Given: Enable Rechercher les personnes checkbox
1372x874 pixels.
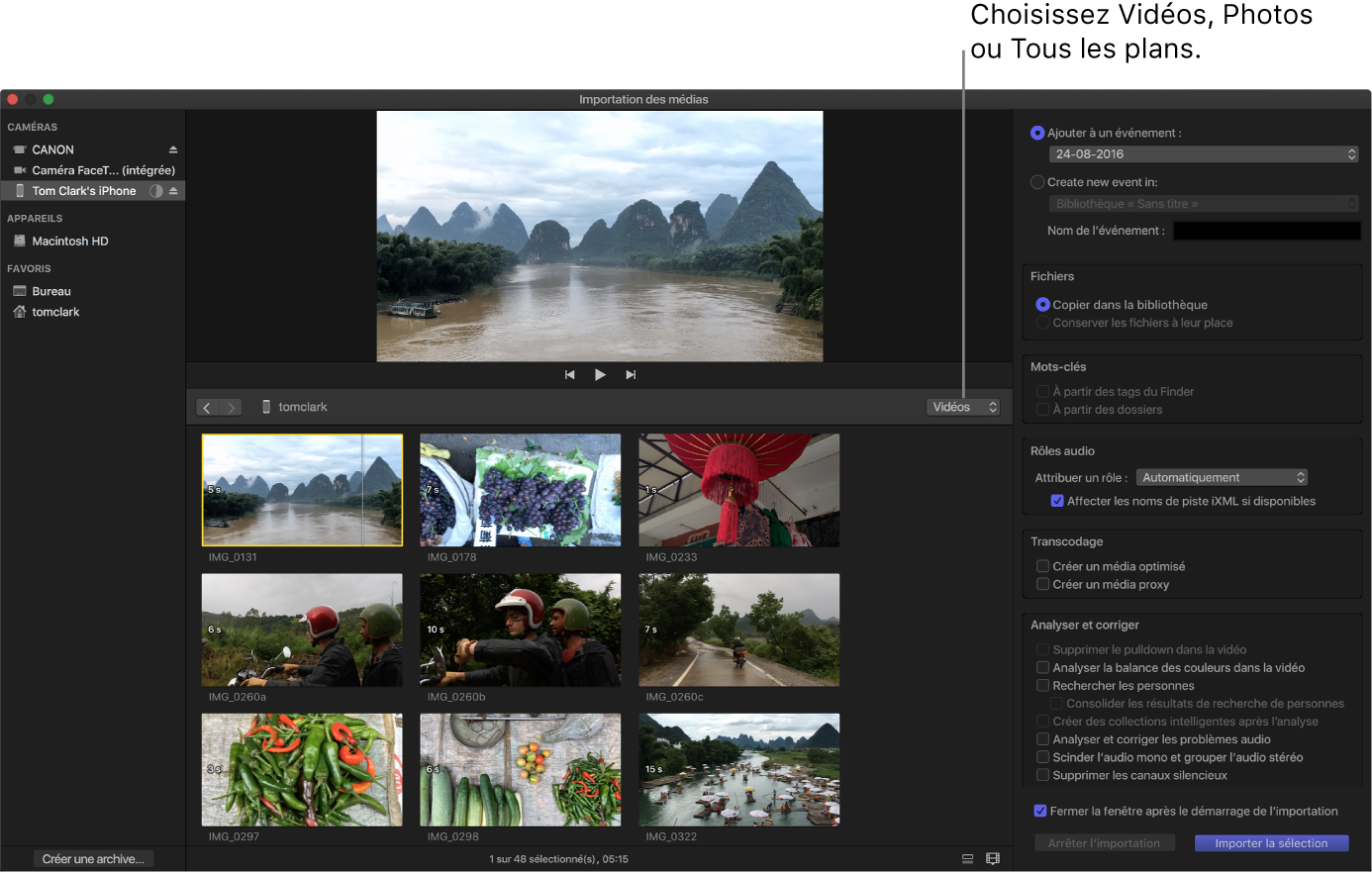Looking at the screenshot, I should [1042, 686].
